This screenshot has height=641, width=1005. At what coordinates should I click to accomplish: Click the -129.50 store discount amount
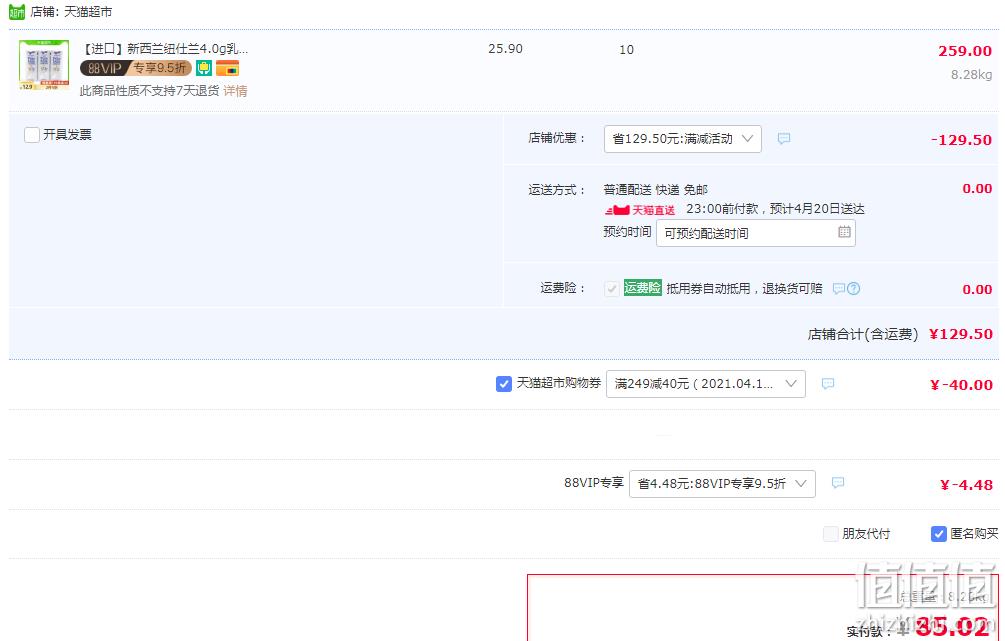click(x=961, y=140)
